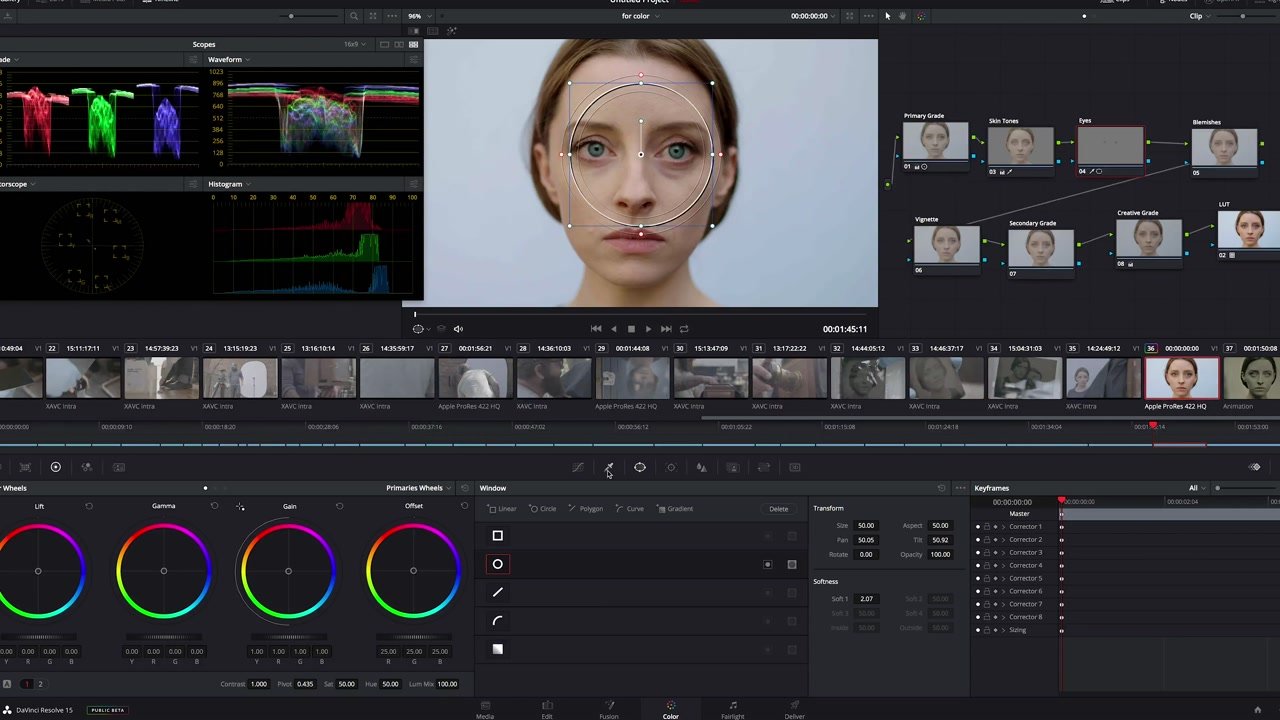Expand Corrector 7 keyframe track

1003,604
